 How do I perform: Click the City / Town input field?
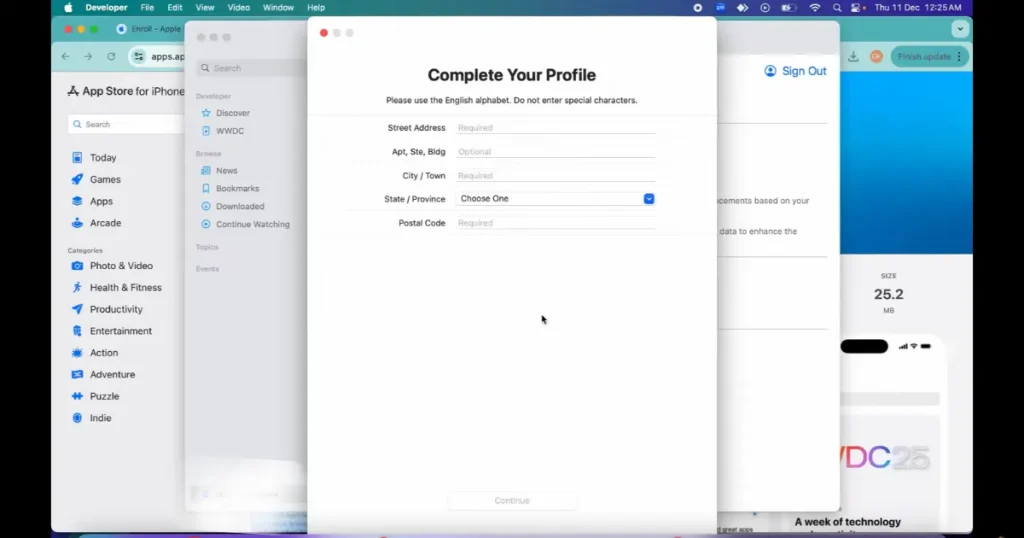(x=555, y=176)
